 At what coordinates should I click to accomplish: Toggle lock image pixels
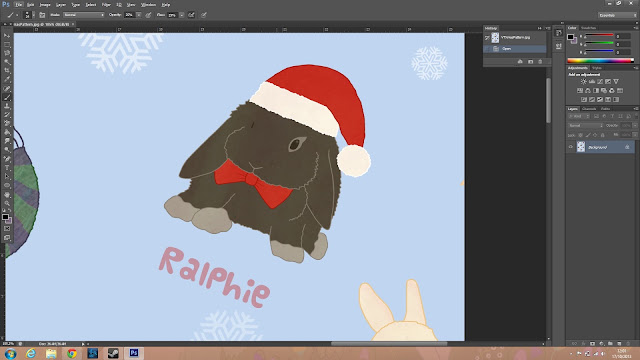pyautogui.click(x=588, y=135)
